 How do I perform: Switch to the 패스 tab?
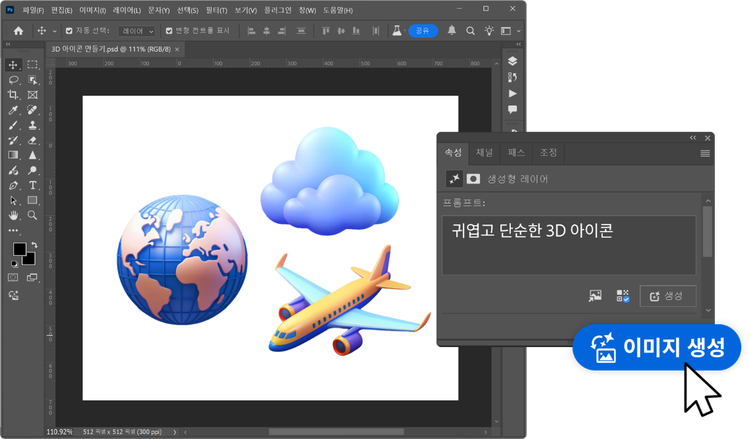516,153
